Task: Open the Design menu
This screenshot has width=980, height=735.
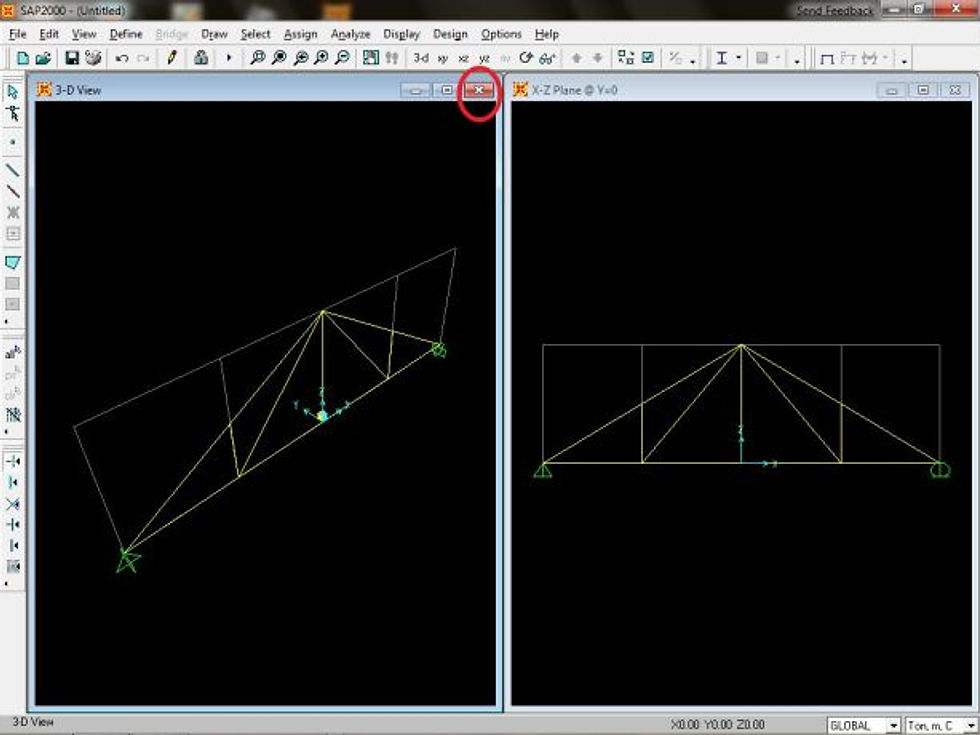Action: coord(450,34)
